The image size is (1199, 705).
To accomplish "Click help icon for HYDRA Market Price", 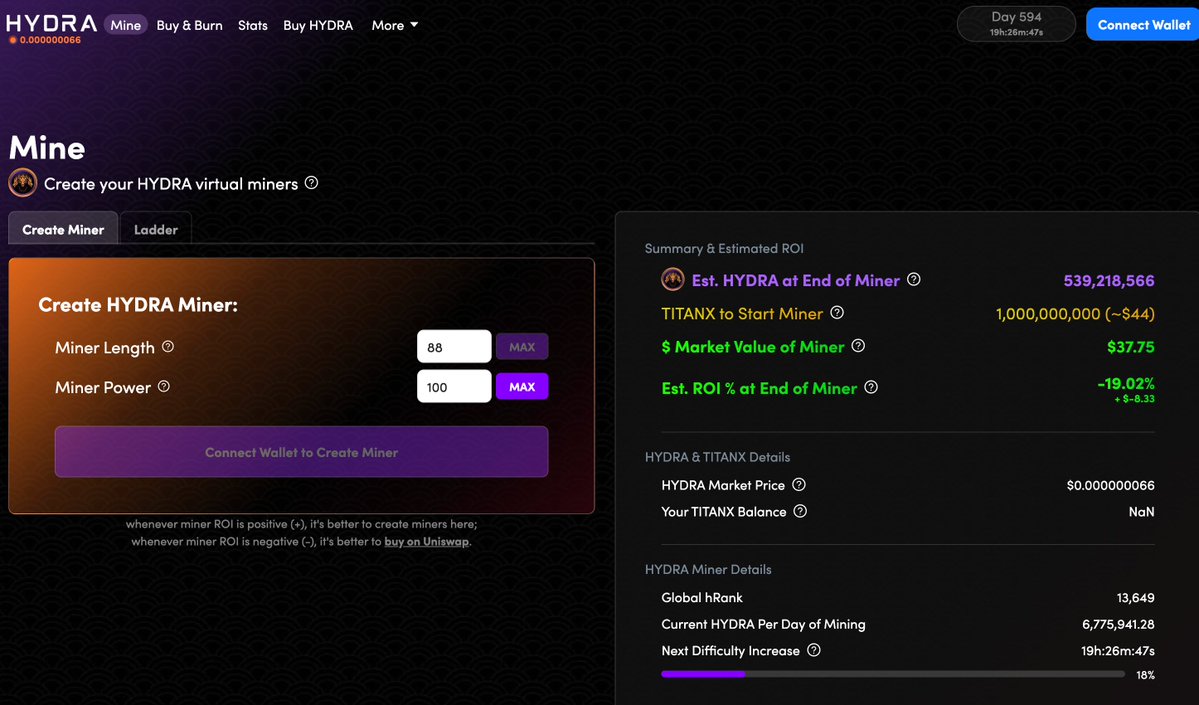I will (799, 484).
